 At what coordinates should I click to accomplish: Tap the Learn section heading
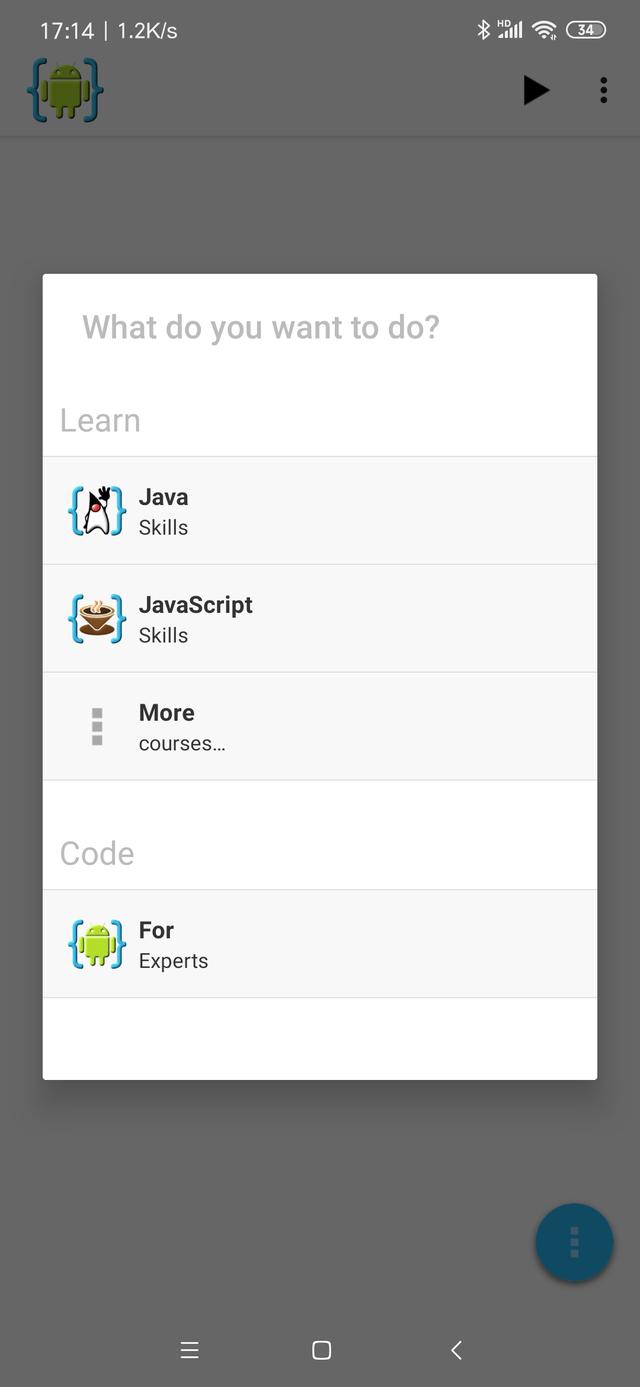coord(100,420)
